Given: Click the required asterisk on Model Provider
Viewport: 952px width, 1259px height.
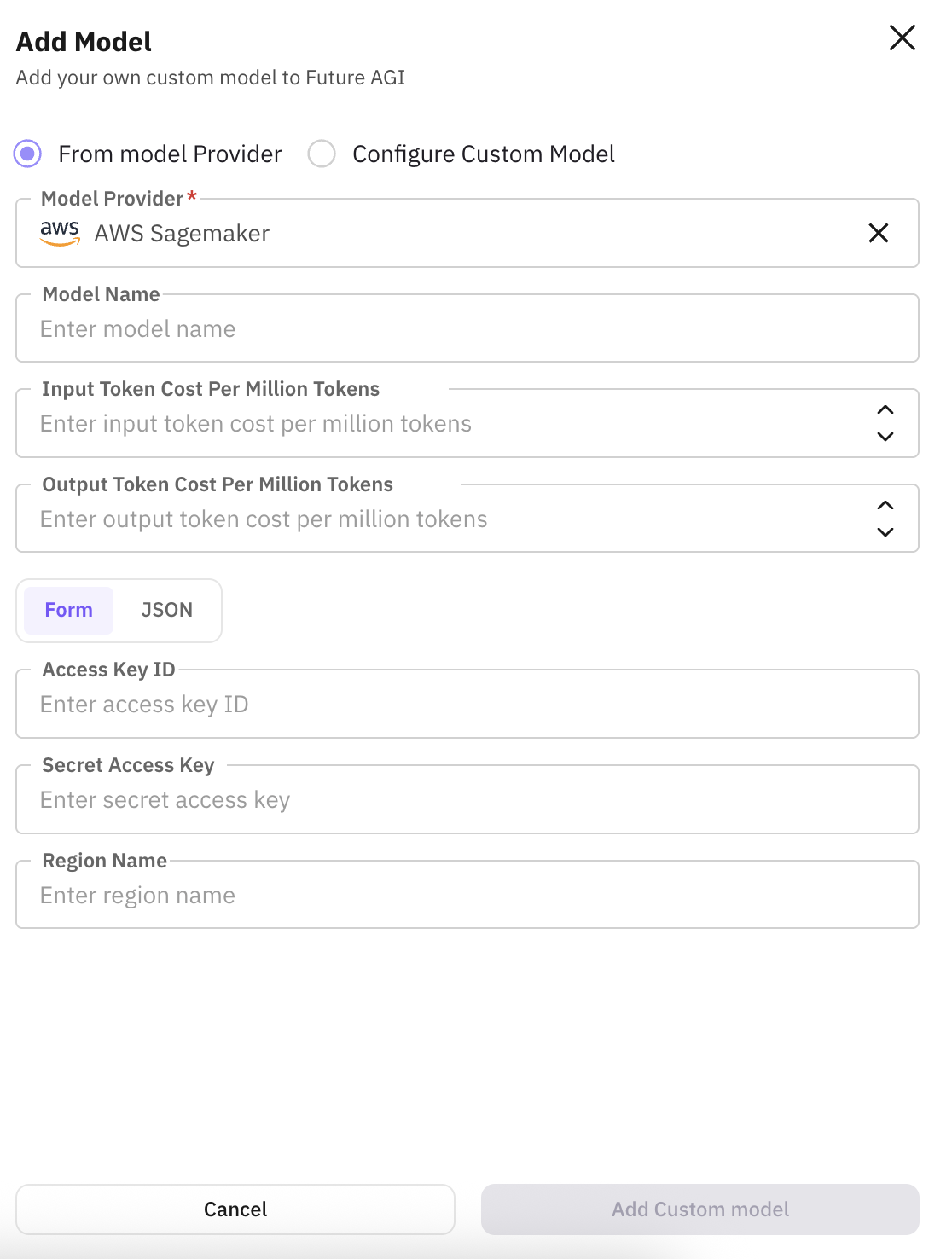Looking at the screenshot, I should point(191,194).
